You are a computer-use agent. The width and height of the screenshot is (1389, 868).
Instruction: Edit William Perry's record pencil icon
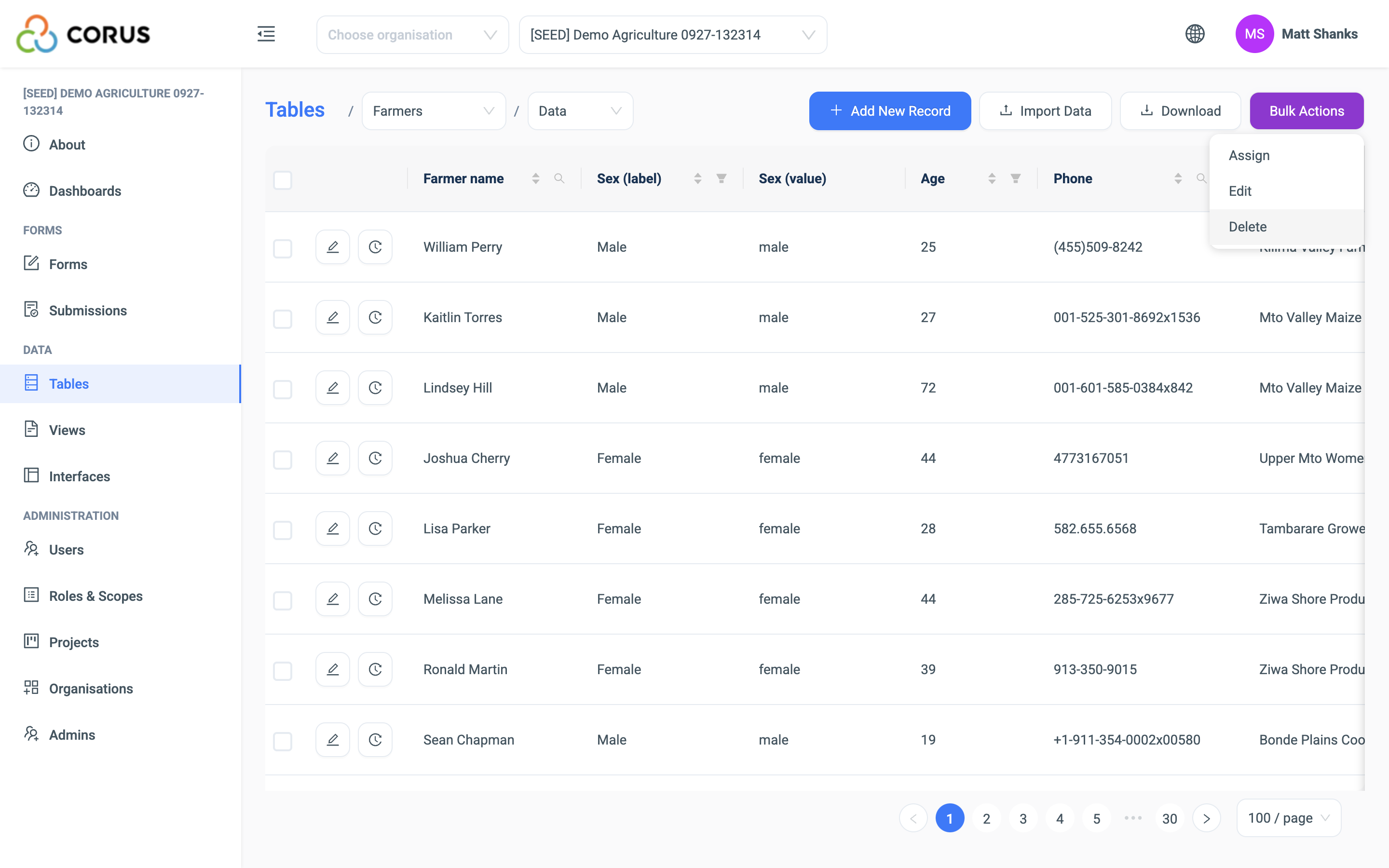point(332,247)
